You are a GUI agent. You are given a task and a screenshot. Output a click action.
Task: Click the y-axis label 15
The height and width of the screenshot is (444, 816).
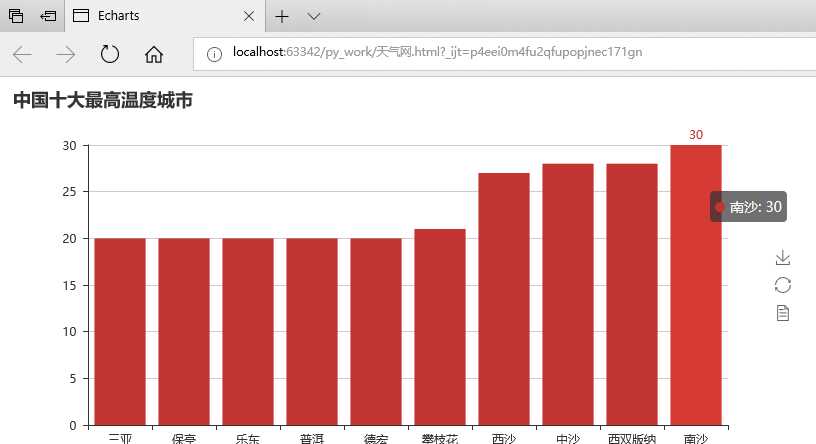click(x=69, y=285)
